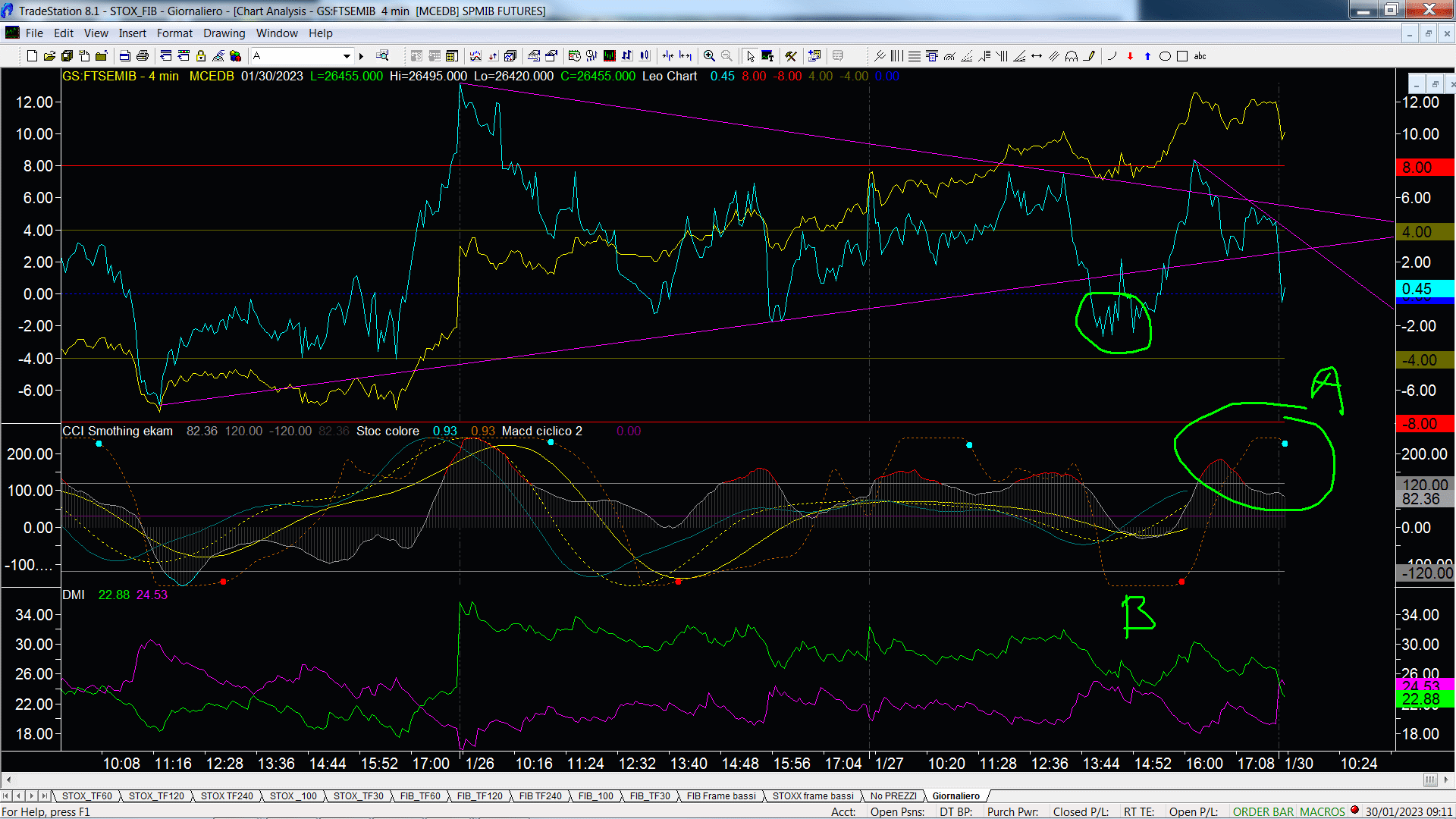Image resolution: width=1456 pixels, height=819 pixels.
Task: Switch to the FIB_TF60 workspace tab
Action: point(420,796)
